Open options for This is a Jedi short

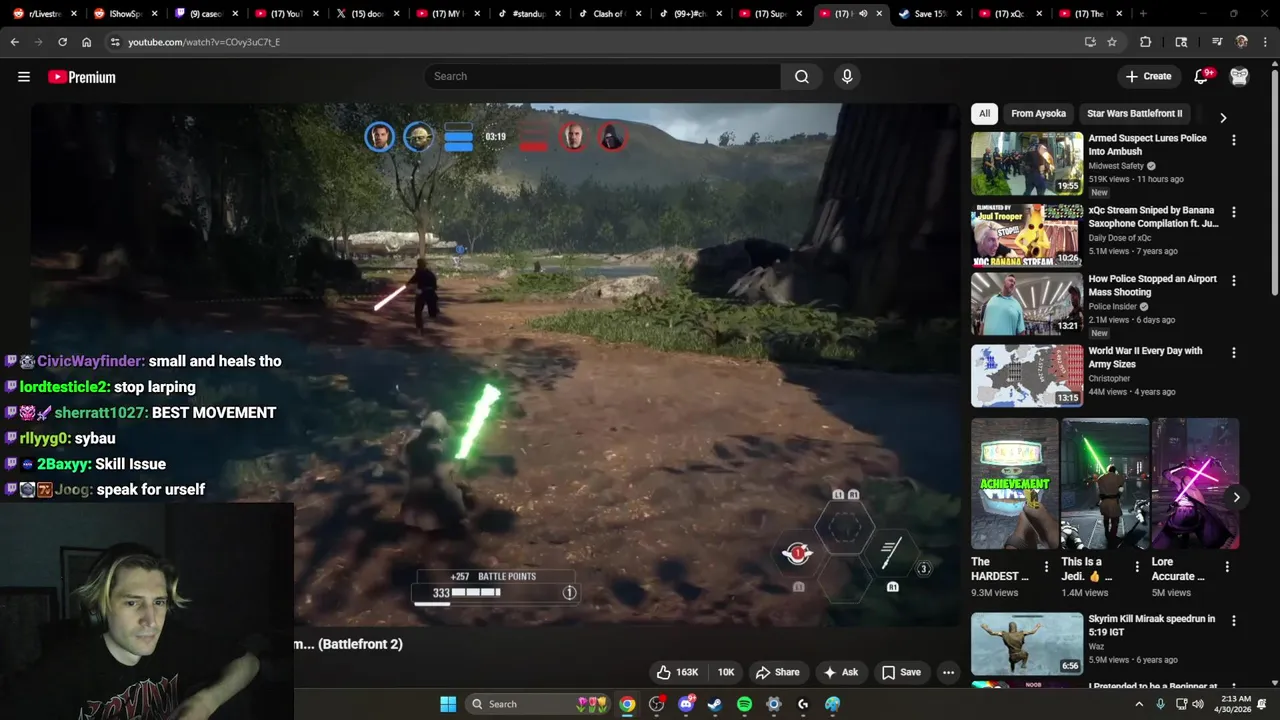point(1136,566)
